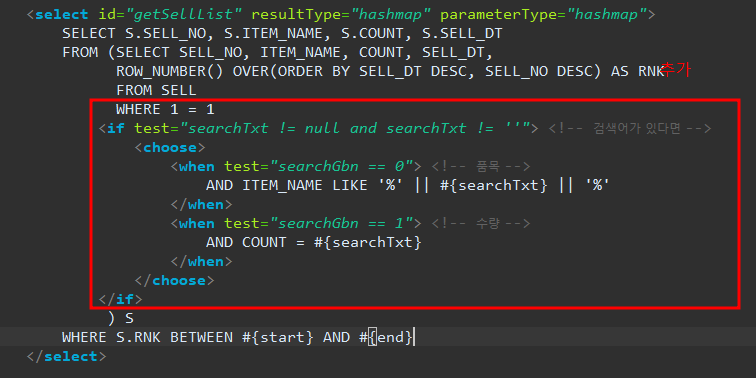Click the "WHERE 1 = 1" line
The image size is (756, 378).
(165, 109)
